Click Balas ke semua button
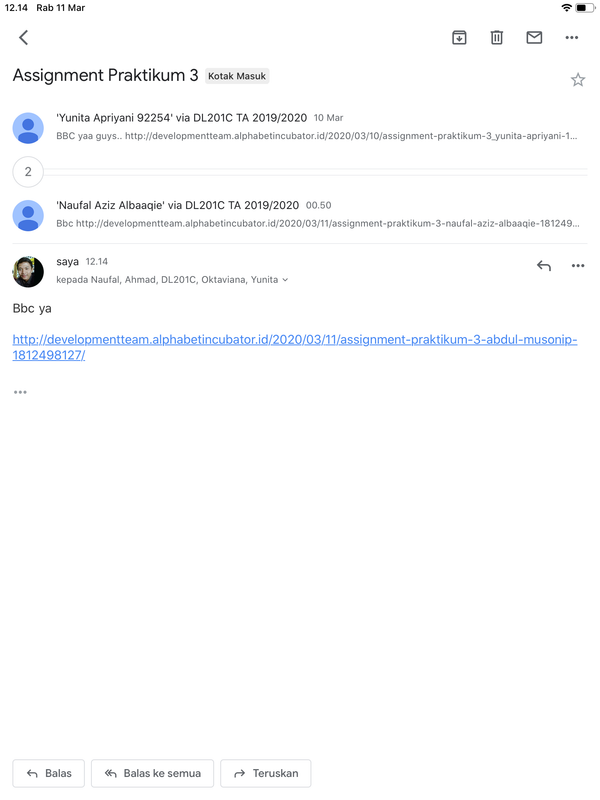The width and height of the screenshot is (600, 800). click(153, 773)
